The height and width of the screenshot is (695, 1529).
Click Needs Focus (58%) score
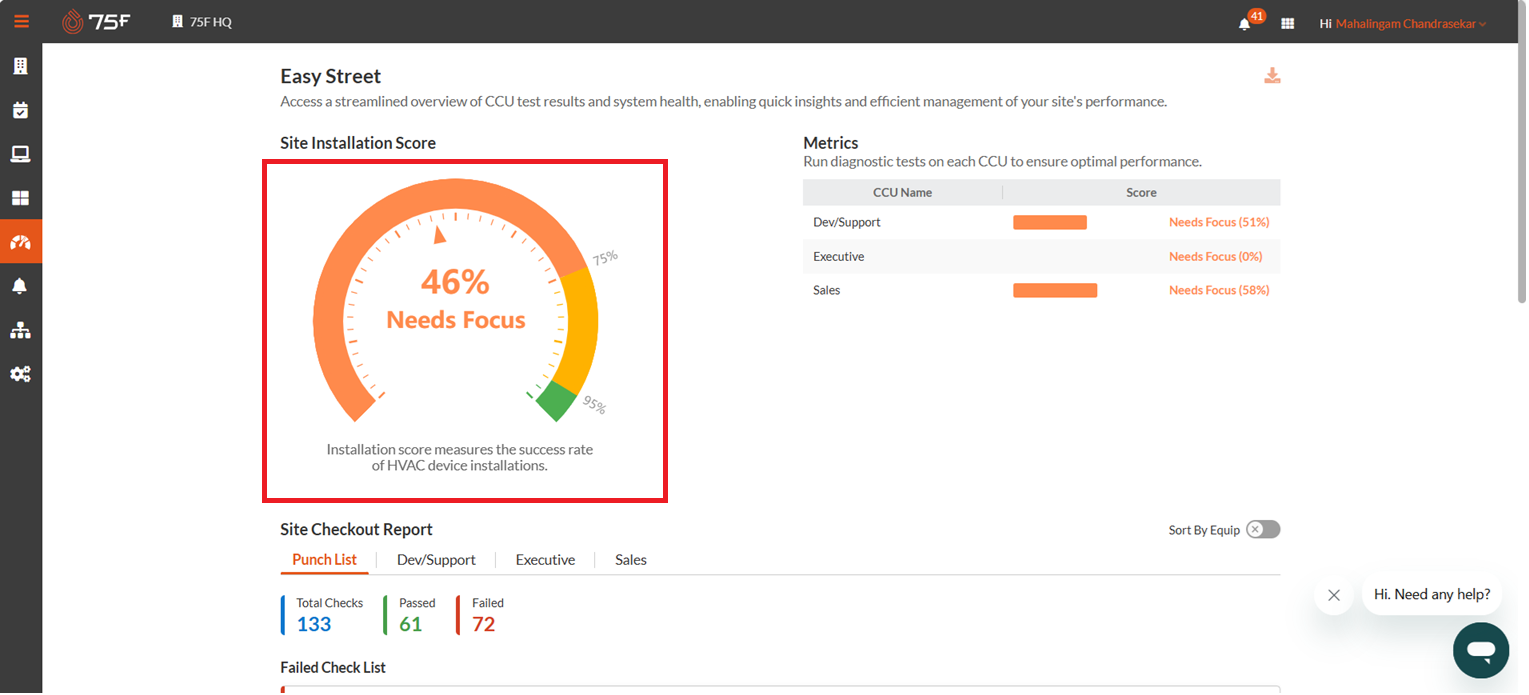[x=1219, y=290]
